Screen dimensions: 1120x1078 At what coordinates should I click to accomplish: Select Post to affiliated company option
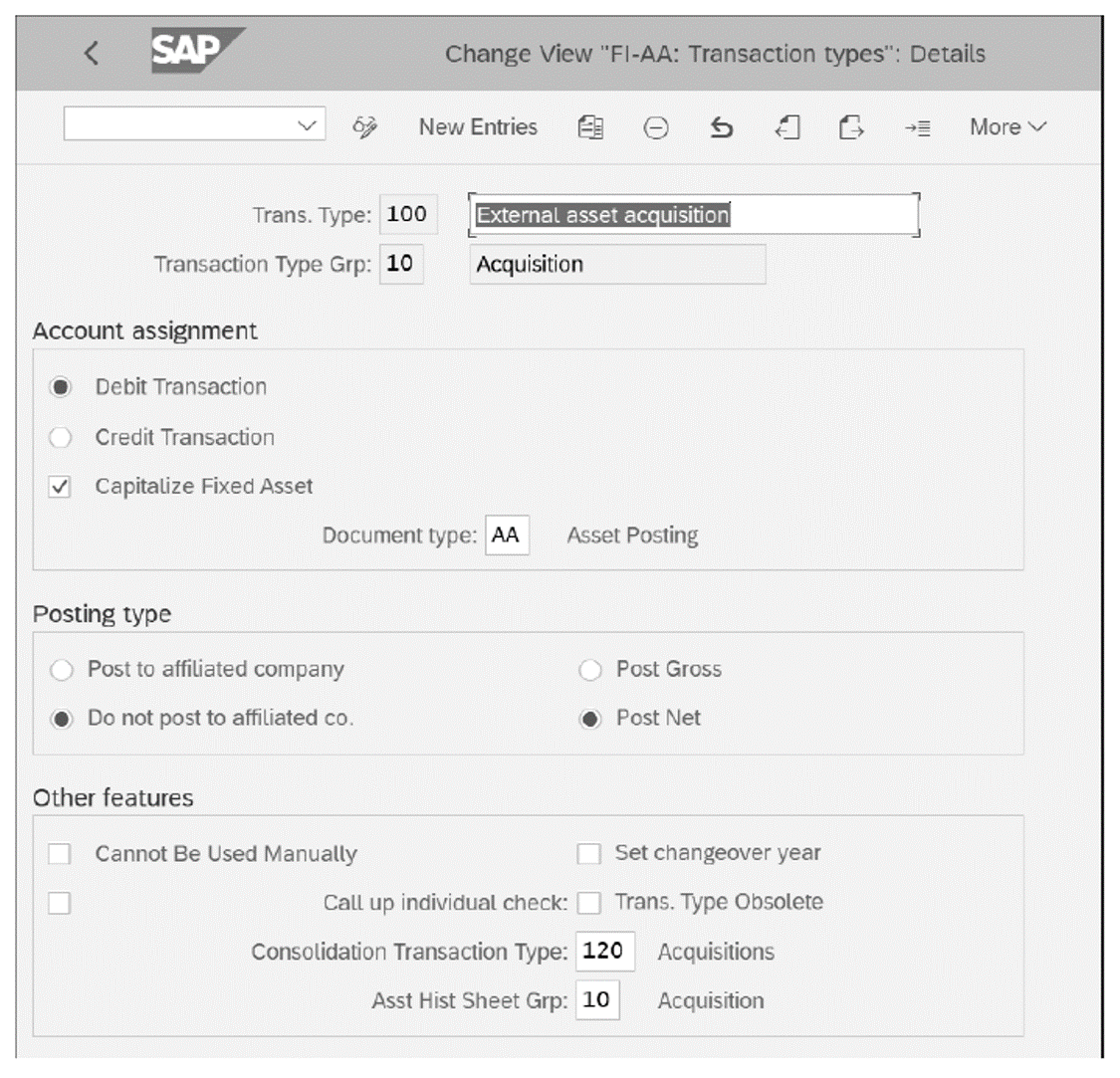pos(60,669)
